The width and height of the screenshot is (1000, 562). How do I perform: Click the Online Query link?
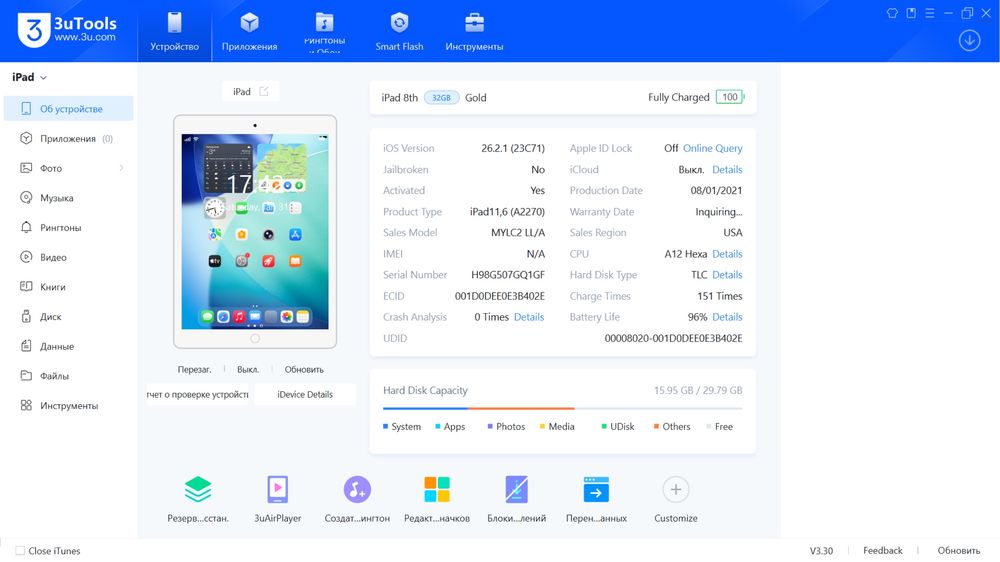point(712,148)
